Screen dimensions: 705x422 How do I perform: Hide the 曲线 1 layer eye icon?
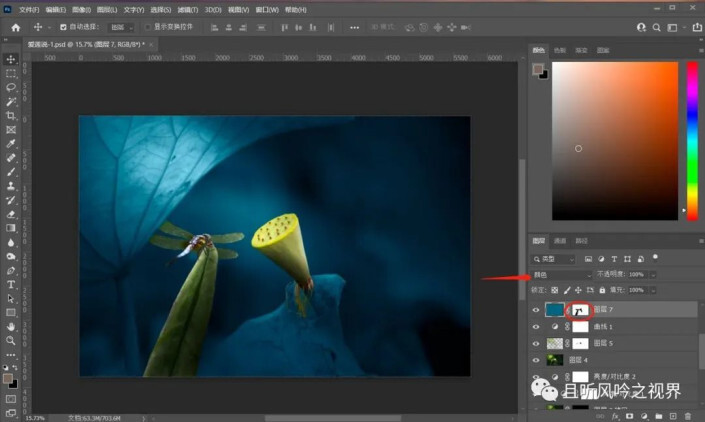click(x=536, y=327)
